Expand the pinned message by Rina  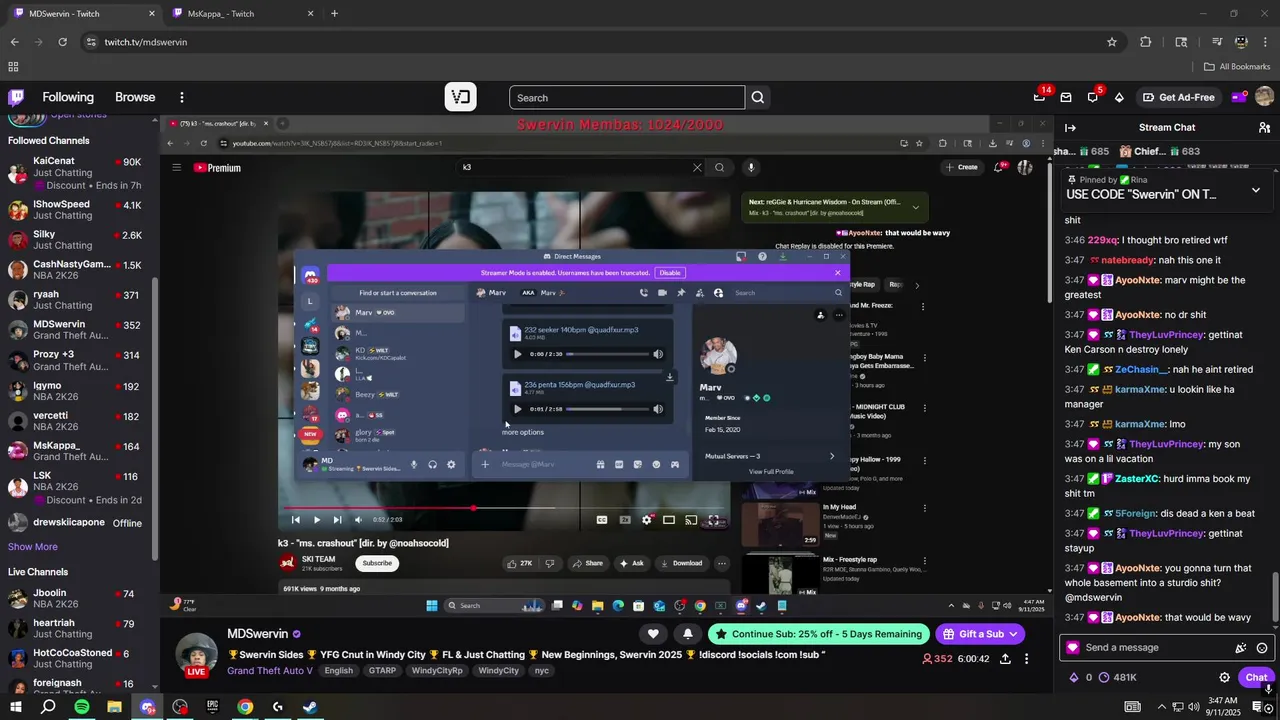click(1256, 190)
